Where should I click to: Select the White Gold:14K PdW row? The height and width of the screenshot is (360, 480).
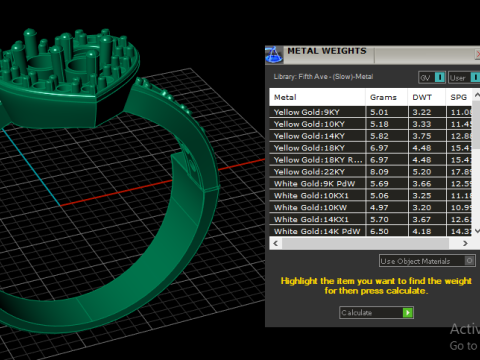[x=370, y=231]
